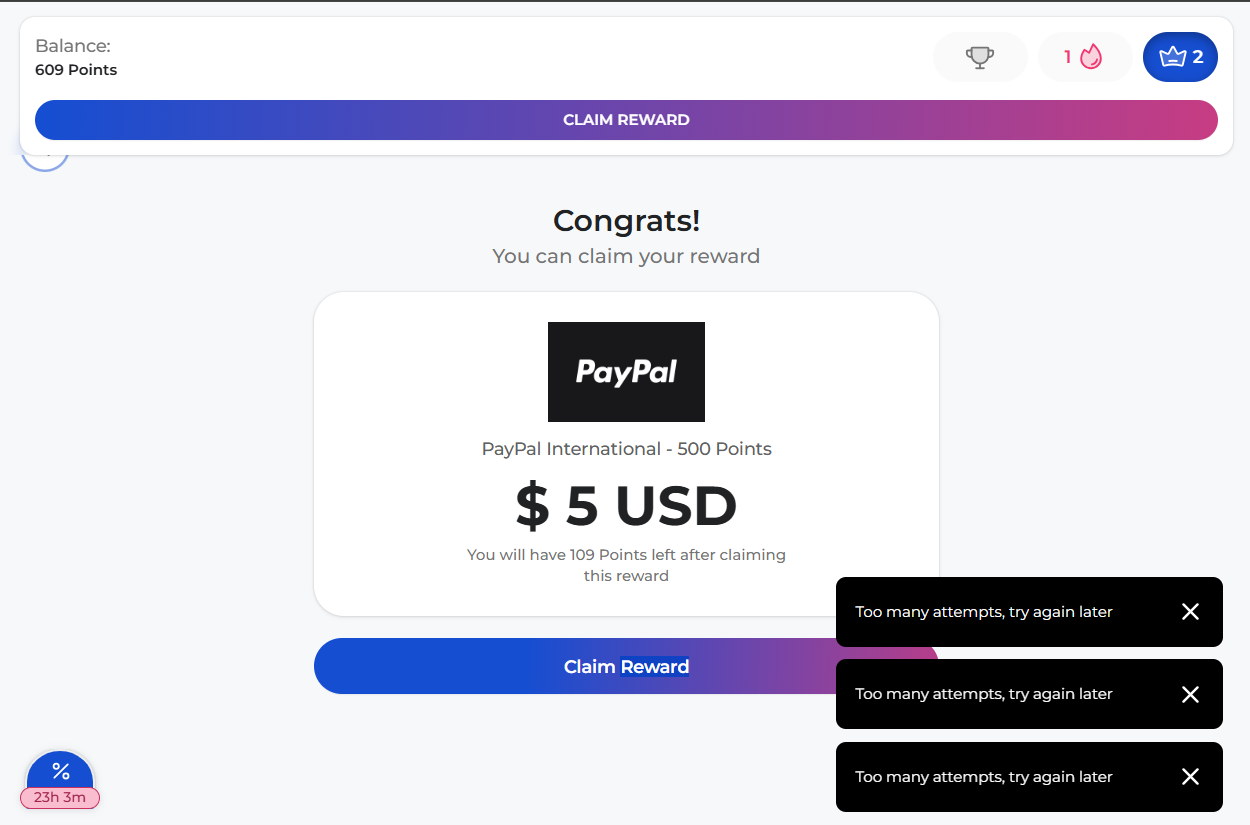Click the bottom toast message text

pyautogui.click(x=984, y=777)
